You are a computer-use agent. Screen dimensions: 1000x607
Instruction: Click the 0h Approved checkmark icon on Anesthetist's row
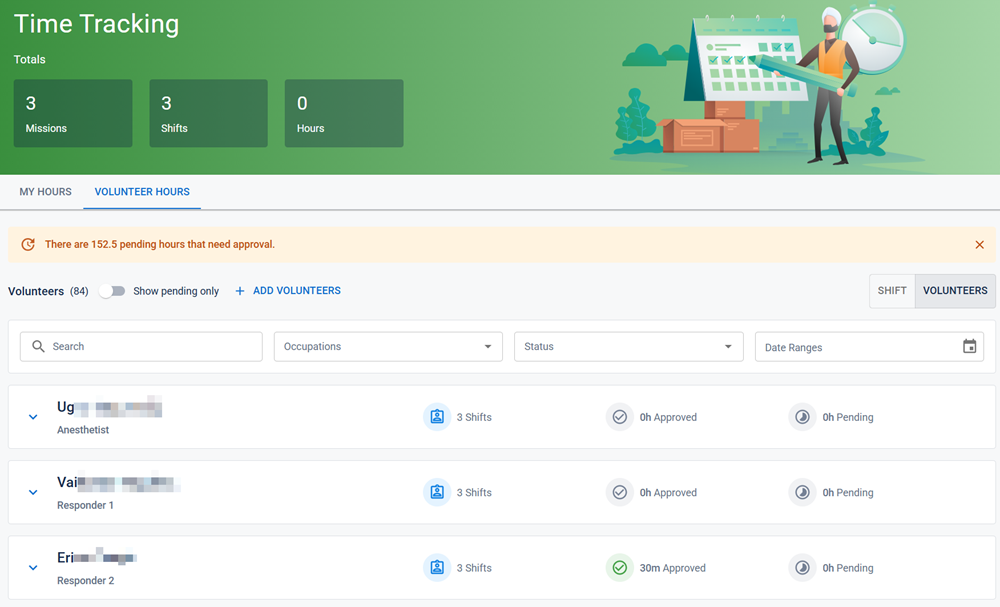(x=620, y=417)
